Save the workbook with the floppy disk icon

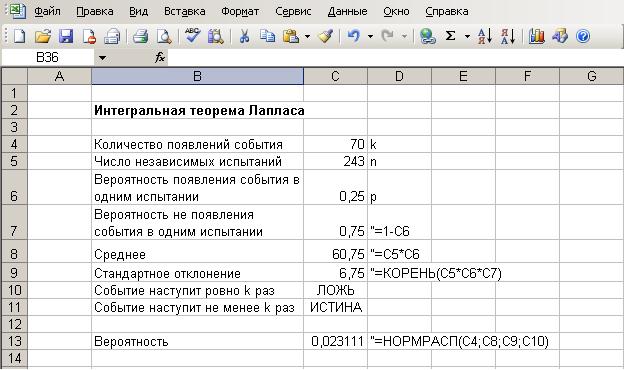[x=66, y=36]
